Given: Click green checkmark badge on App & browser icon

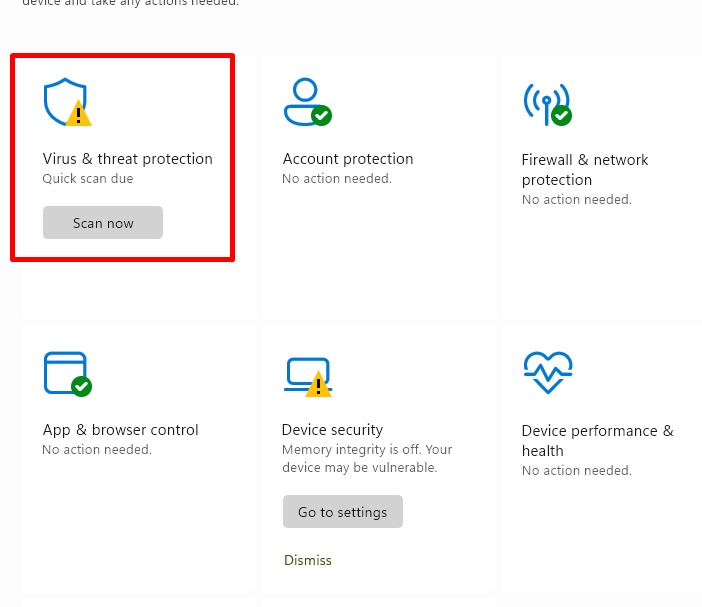Looking at the screenshot, I should [81, 386].
